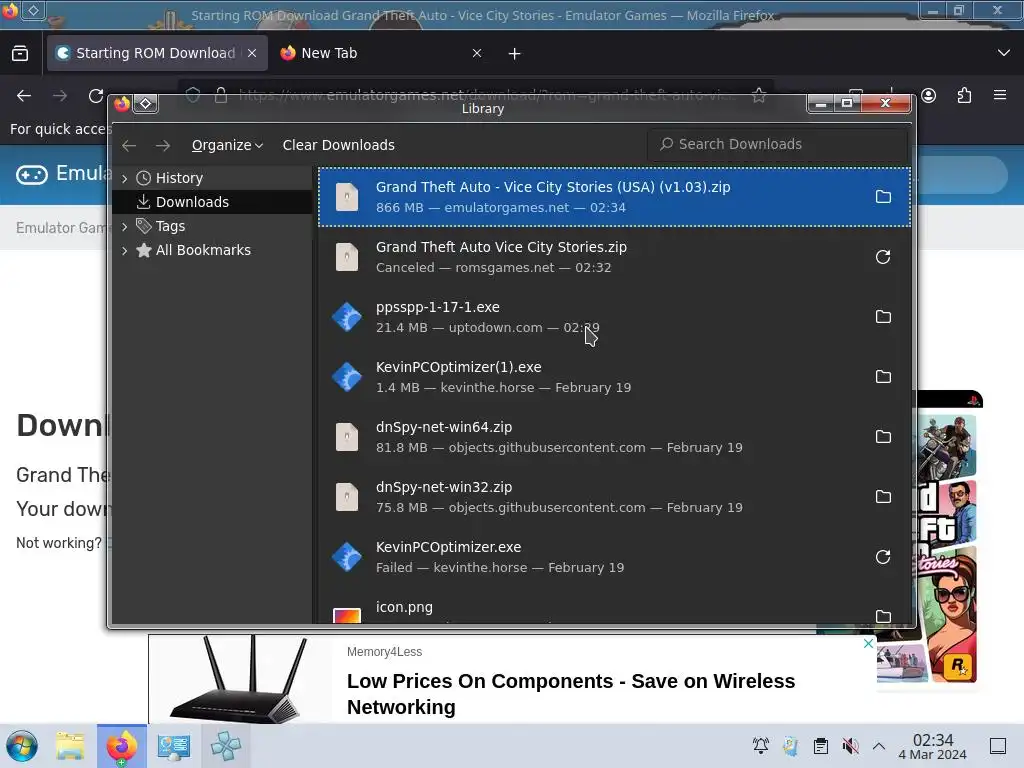Close the New Tab tab
Image resolution: width=1024 pixels, height=768 pixels.
click(477, 53)
